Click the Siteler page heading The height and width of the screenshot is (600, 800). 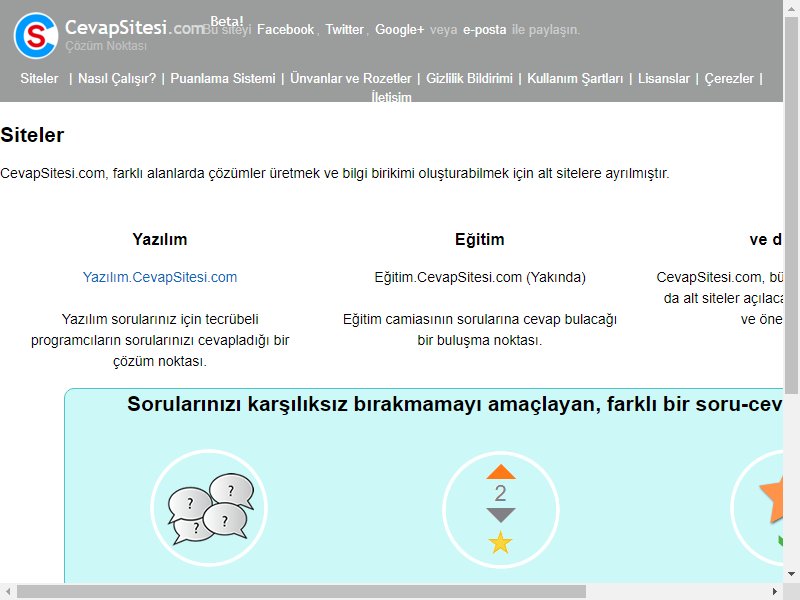(32, 135)
